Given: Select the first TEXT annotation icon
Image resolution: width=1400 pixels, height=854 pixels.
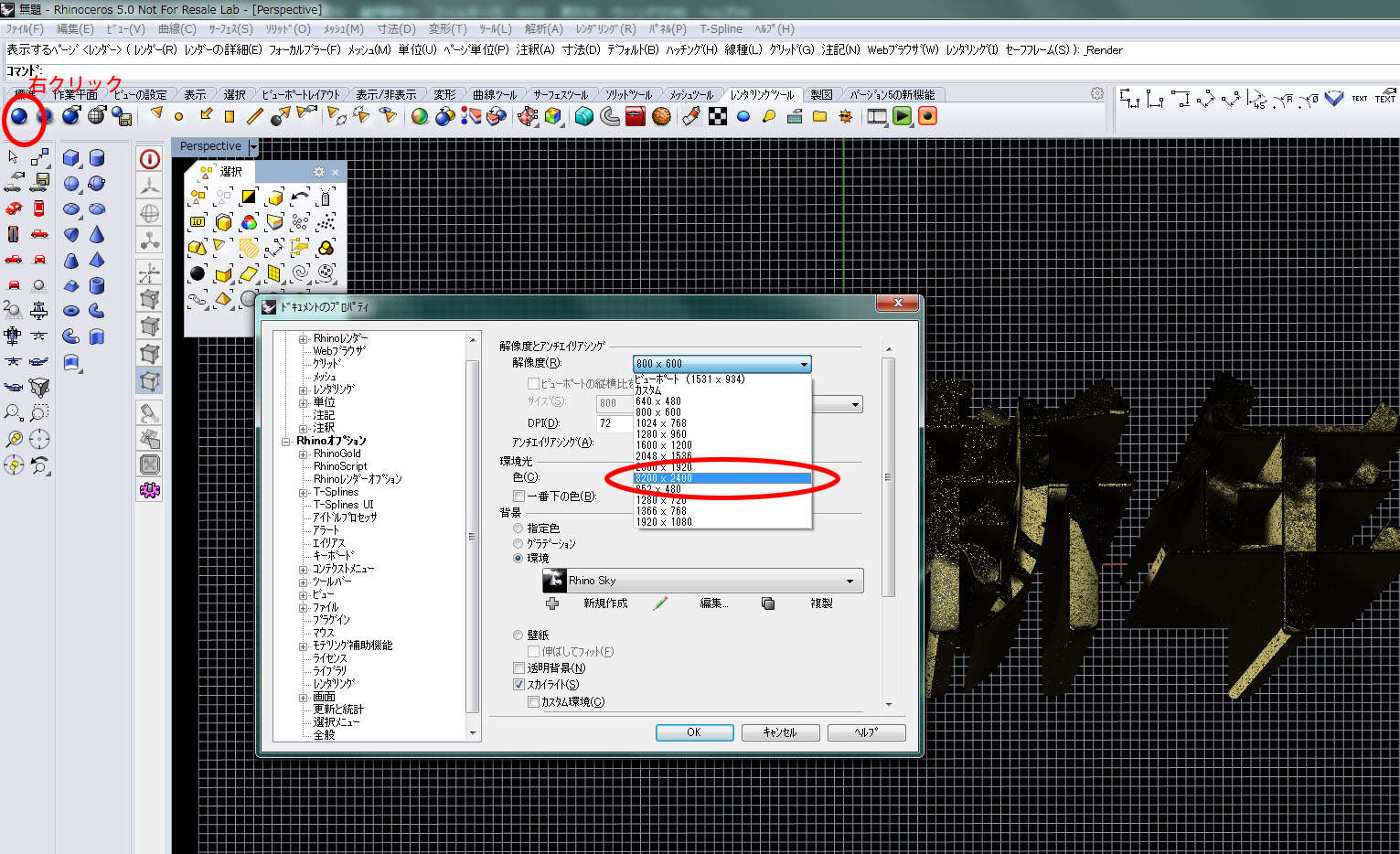Looking at the screenshot, I should (1360, 98).
